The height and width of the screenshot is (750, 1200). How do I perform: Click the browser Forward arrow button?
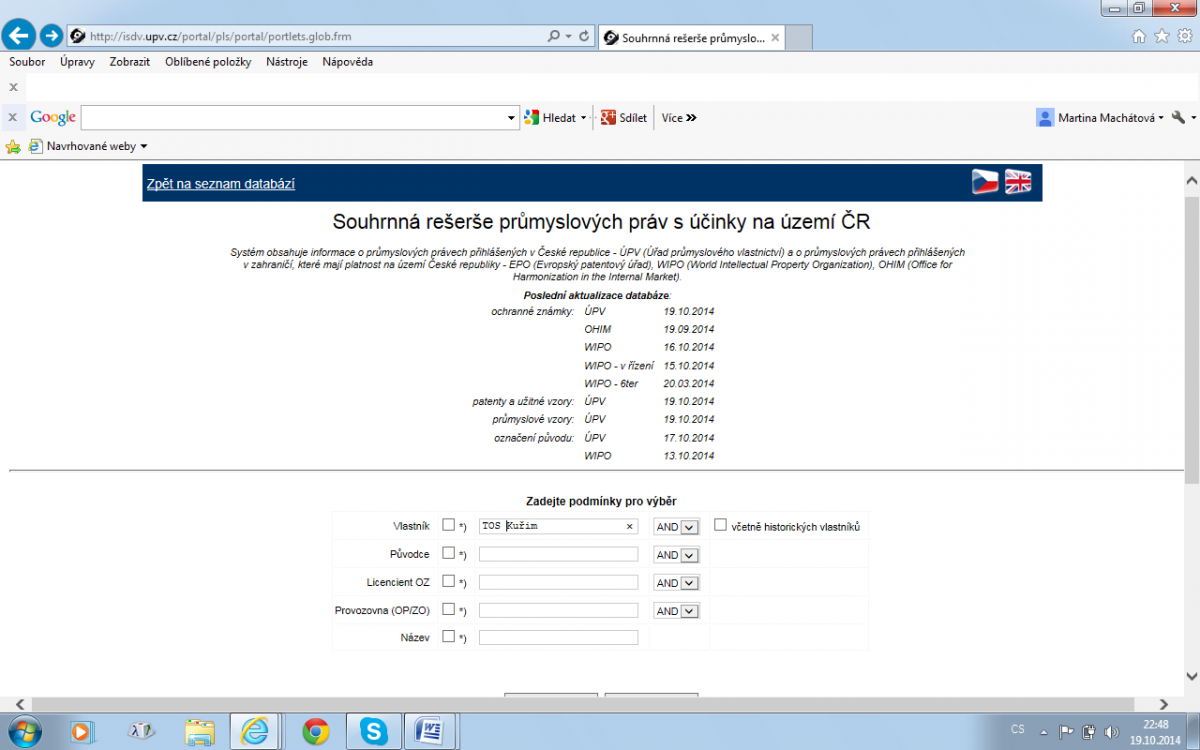51,36
